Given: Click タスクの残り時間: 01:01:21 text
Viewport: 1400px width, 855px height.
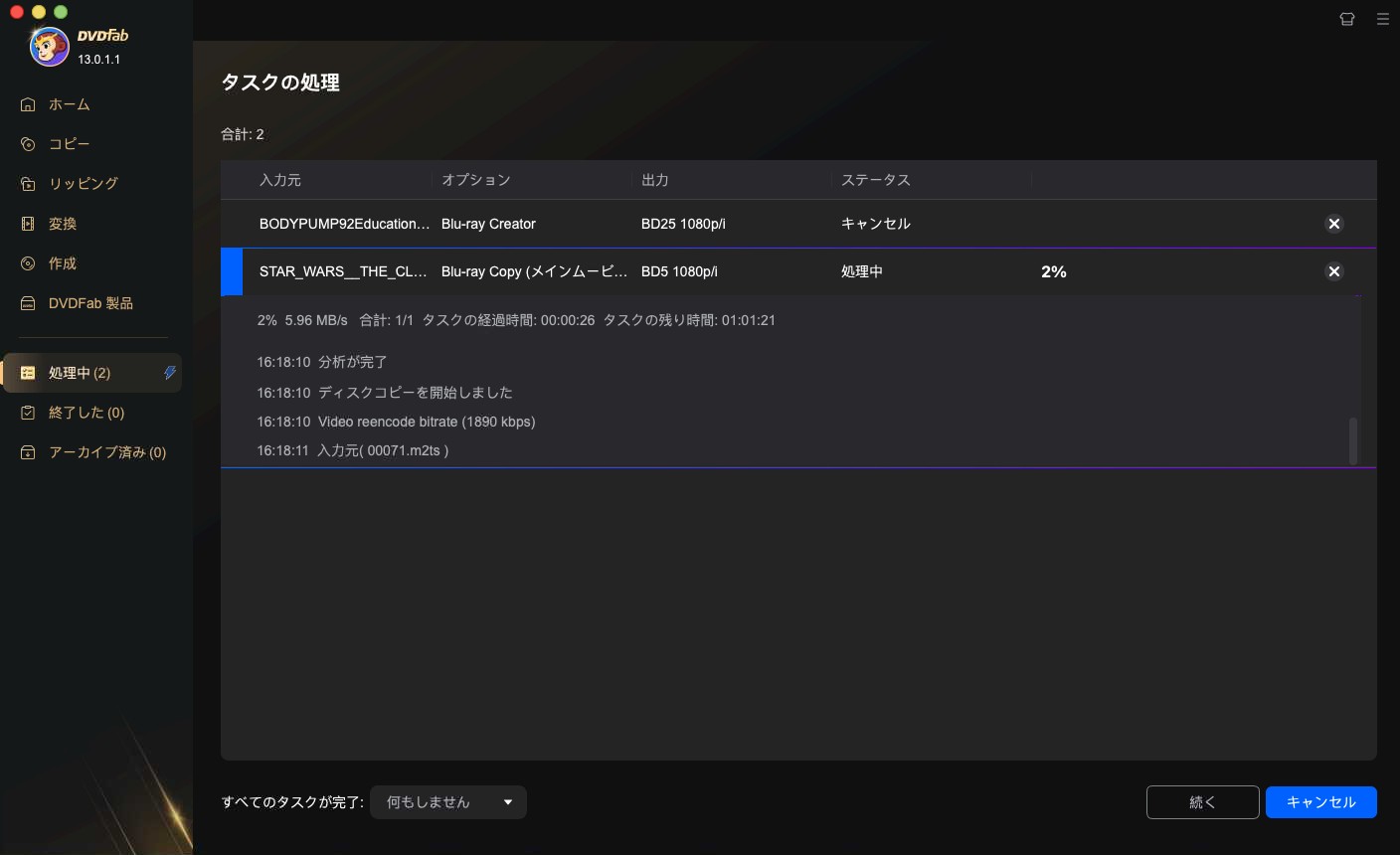Looking at the screenshot, I should click(689, 320).
